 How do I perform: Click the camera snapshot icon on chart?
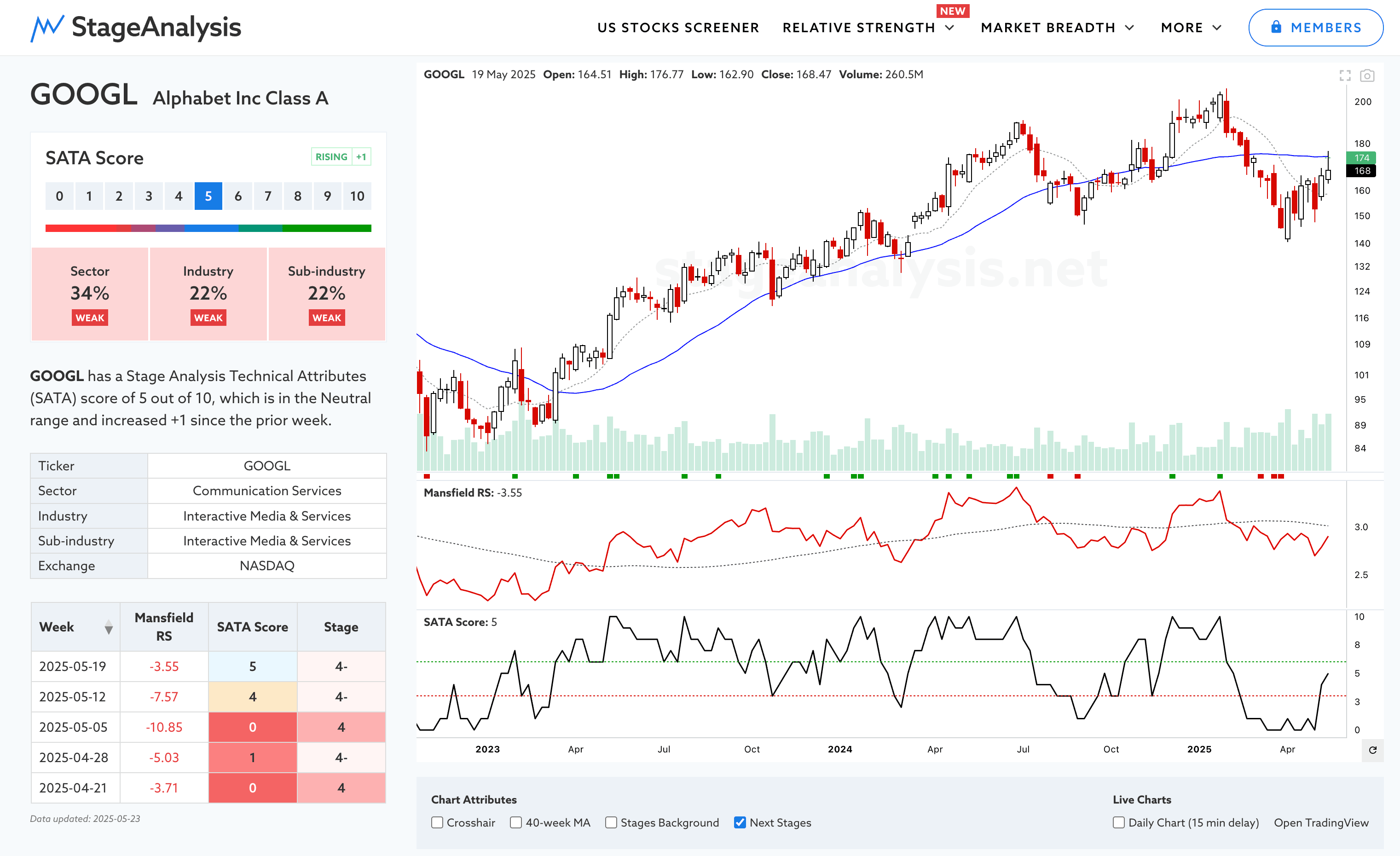(1367, 75)
